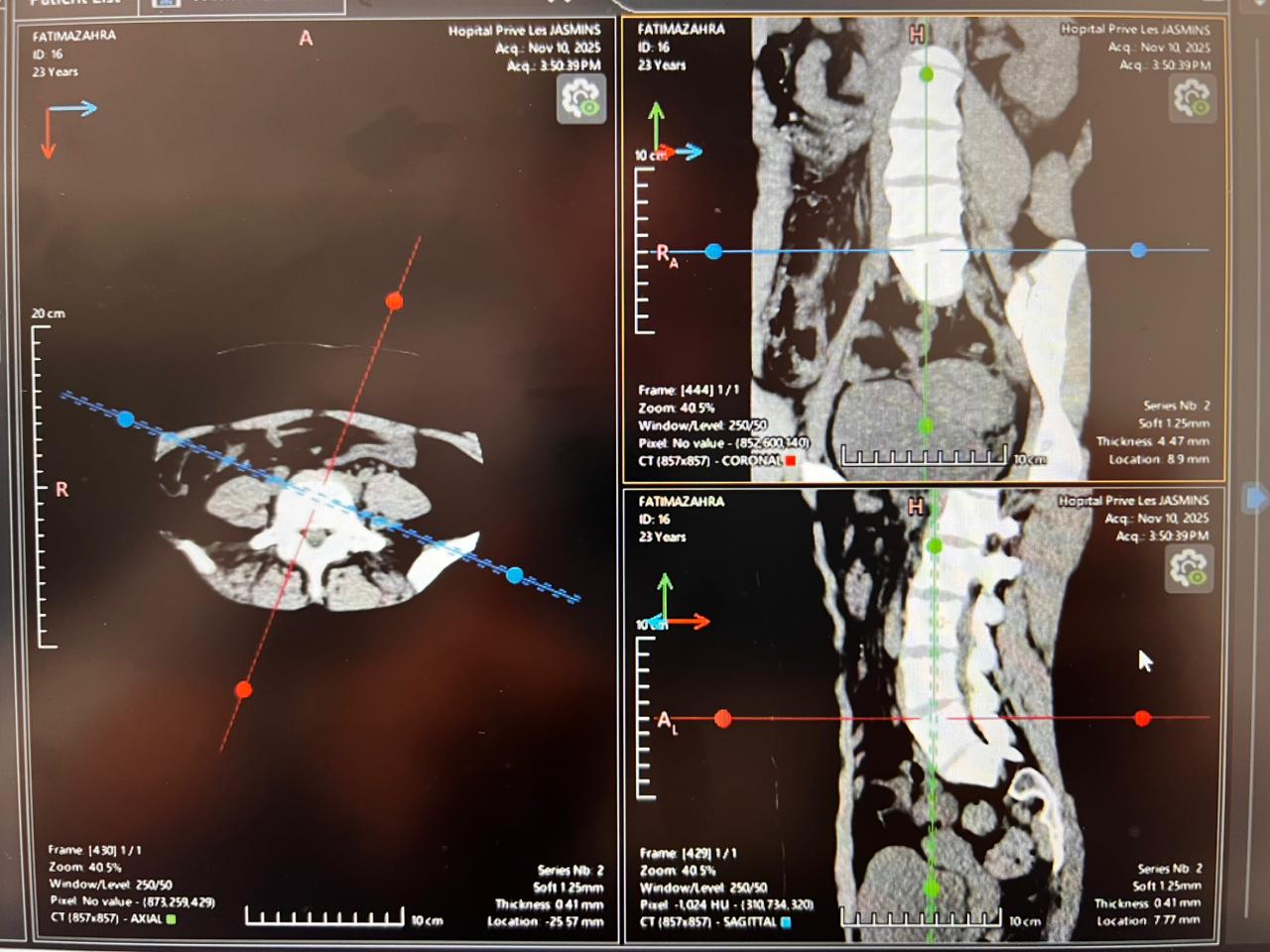Select lower red crosshair handle in axial view
This screenshot has width=1270, height=952.
click(x=243, y=689)
